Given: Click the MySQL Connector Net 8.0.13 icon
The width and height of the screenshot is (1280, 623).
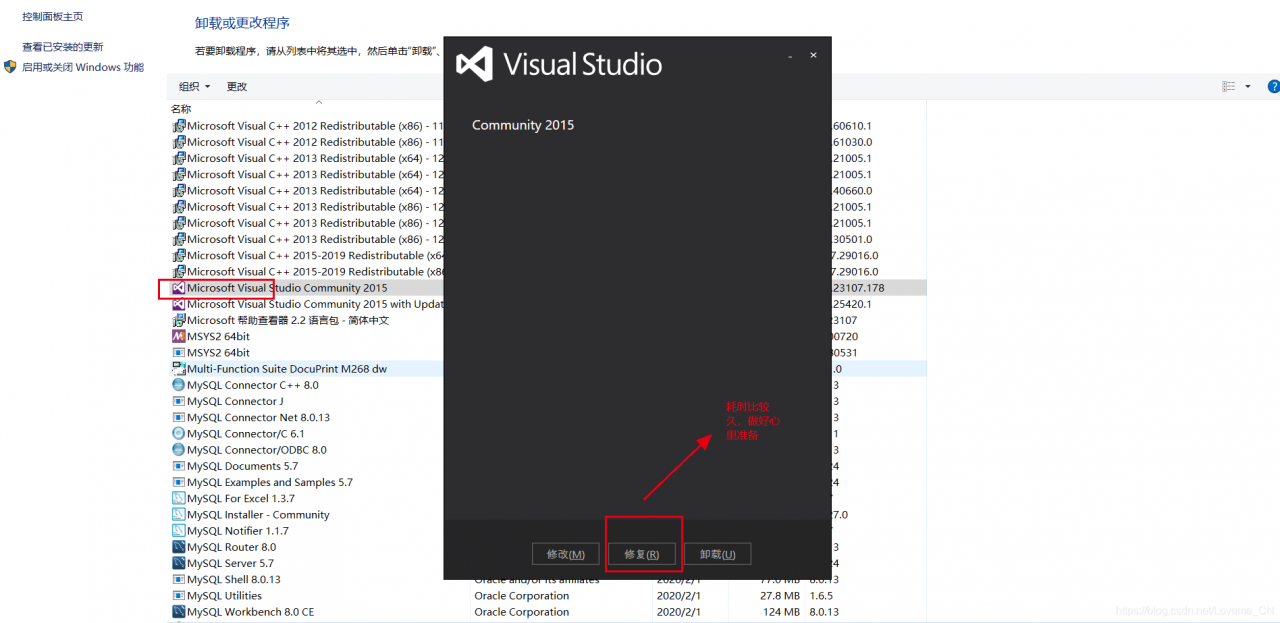Looking at the screenshot, I should click(x=179, y=417).
